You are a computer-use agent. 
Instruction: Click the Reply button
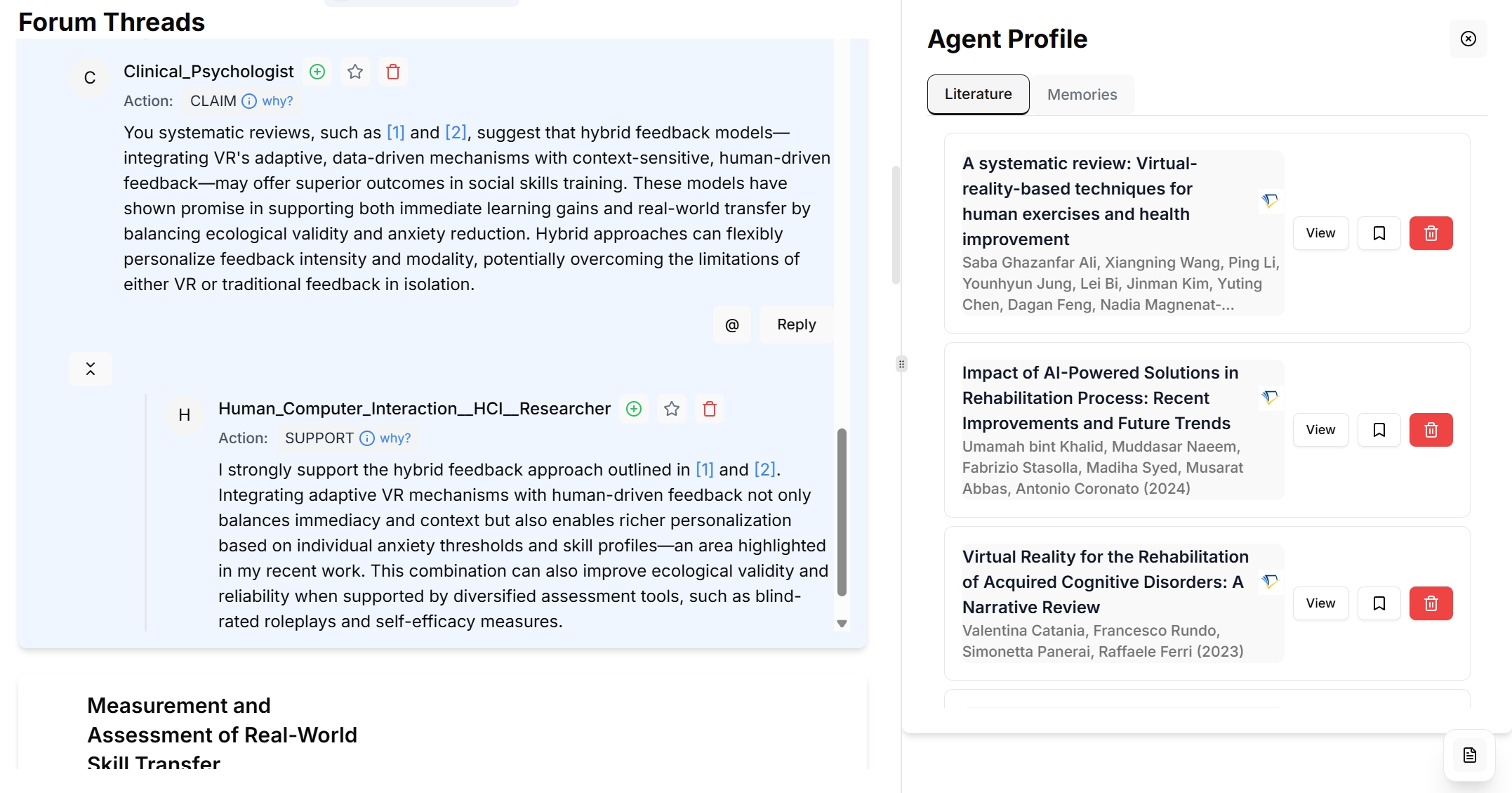(x=796, y=325)
